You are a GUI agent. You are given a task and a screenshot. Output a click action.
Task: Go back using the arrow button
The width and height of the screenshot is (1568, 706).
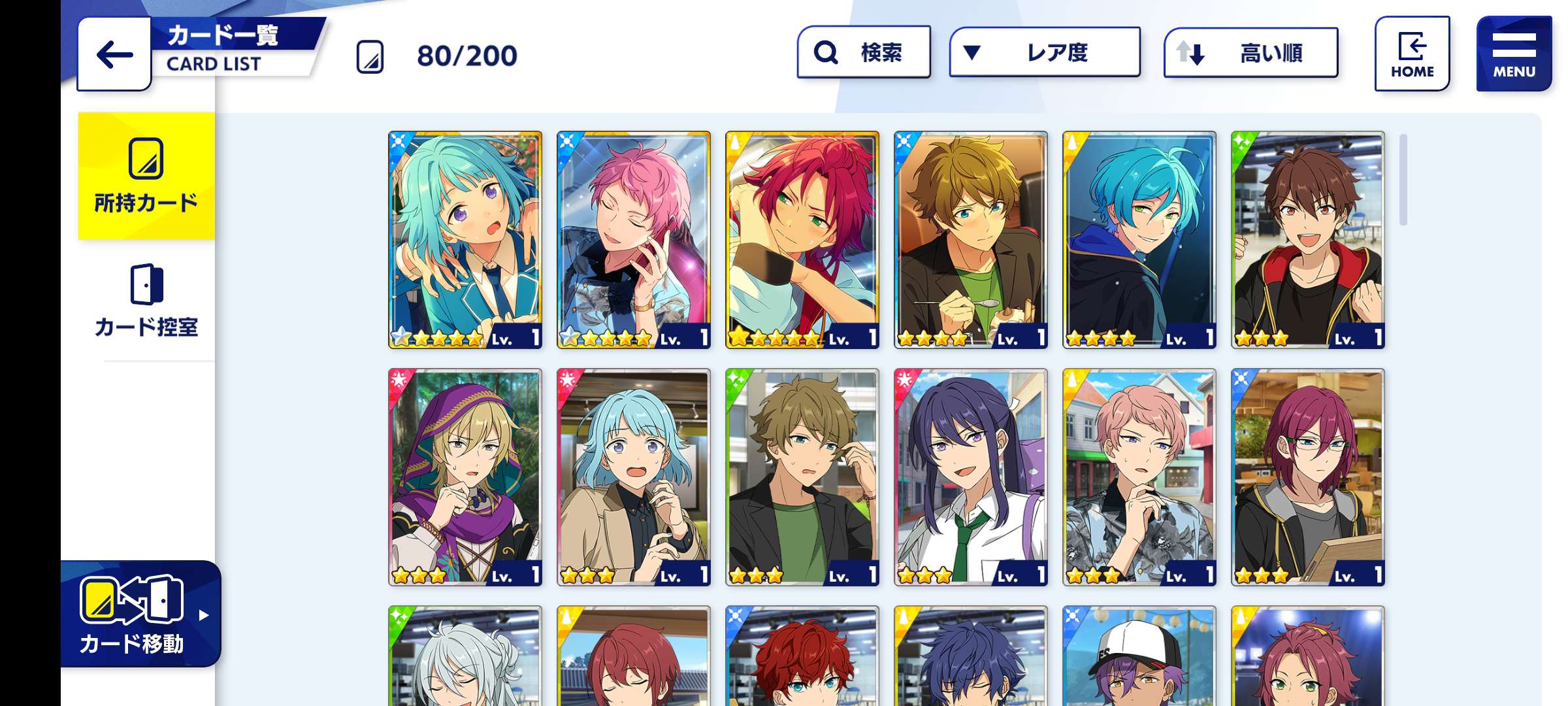pos(114,54)
